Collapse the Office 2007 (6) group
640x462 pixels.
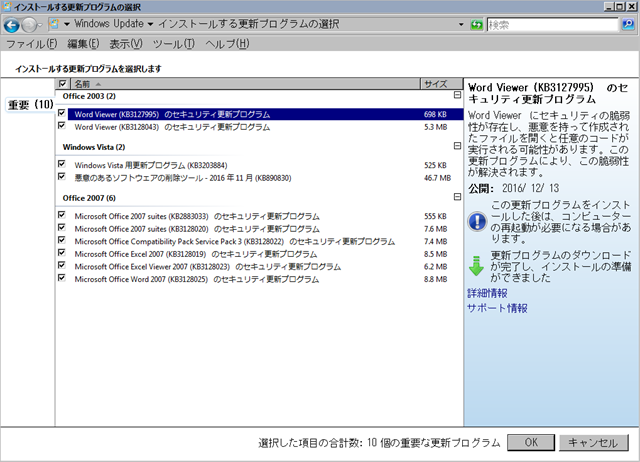[x=457, y=197]
